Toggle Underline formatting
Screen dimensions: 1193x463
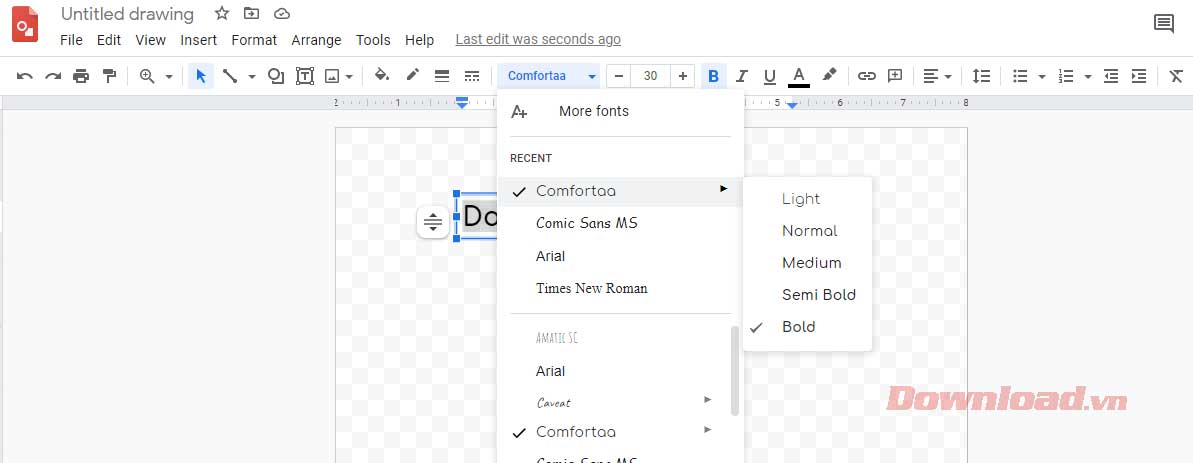(x=770, y=76)
